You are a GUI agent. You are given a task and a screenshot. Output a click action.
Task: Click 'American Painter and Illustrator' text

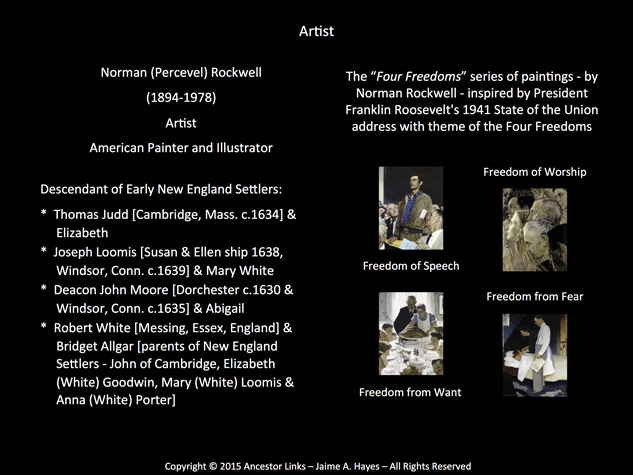tap(181, 148)
